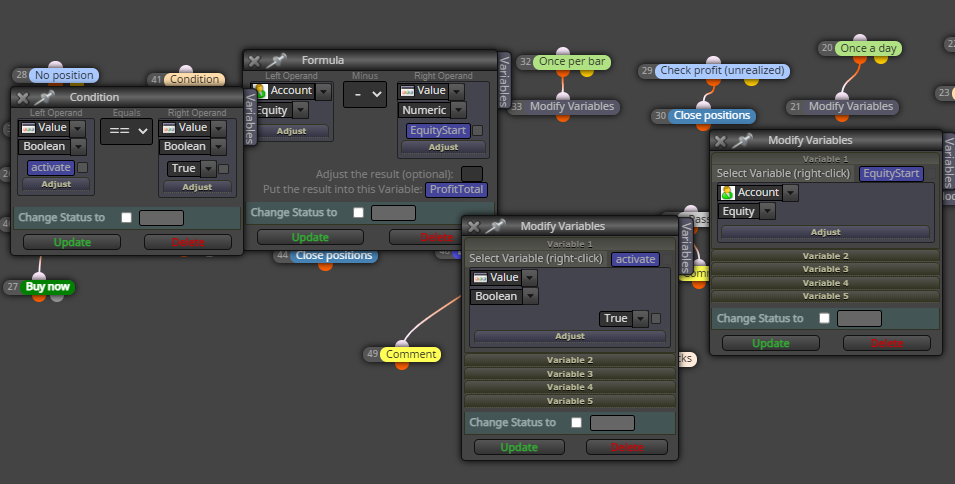Click Update in activate Modify Variables panel
The width and height of the screenshot is (955, 484).
point(519,447)
